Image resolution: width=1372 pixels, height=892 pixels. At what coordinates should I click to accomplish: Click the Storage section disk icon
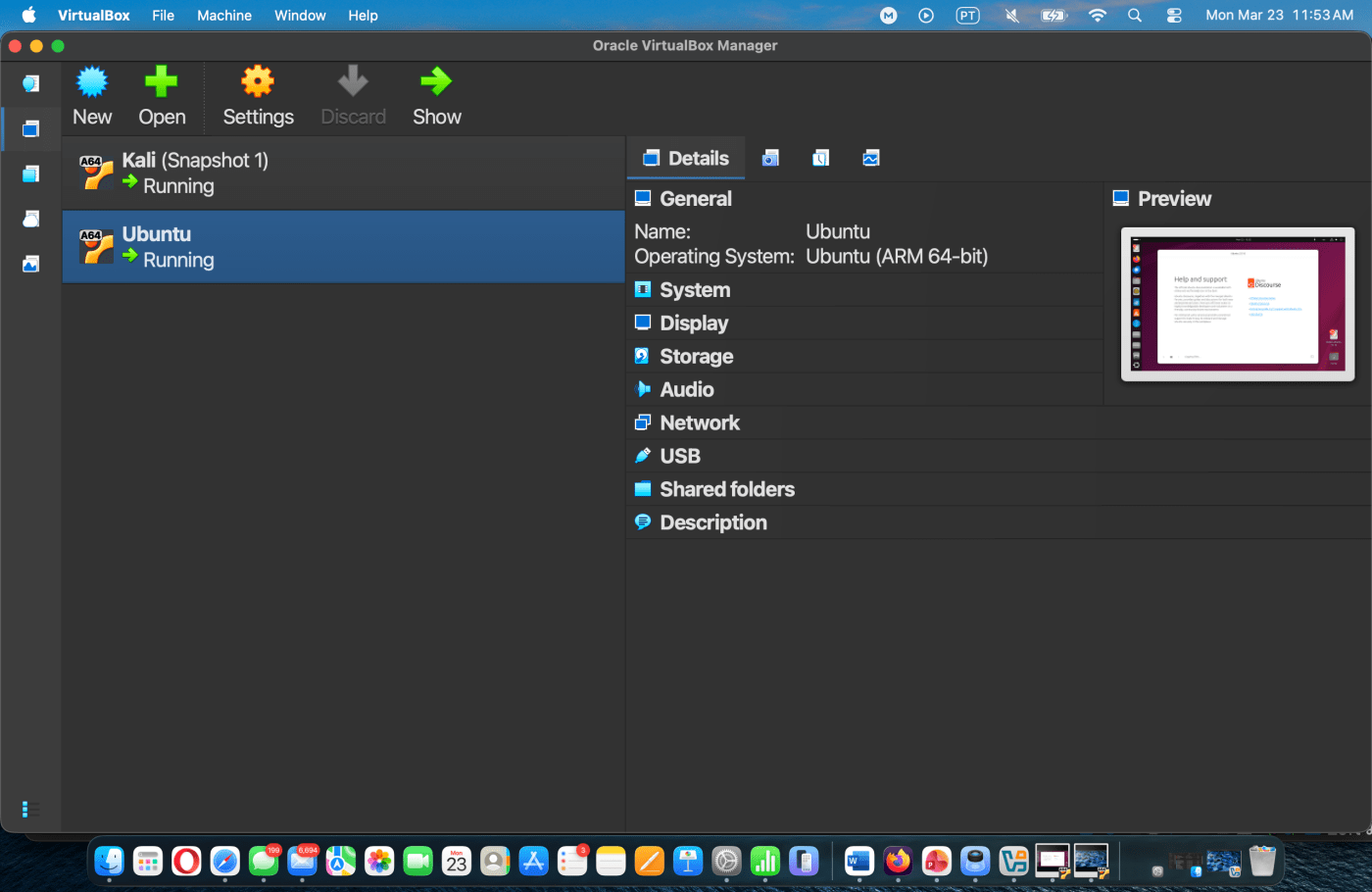coord(642,356)
